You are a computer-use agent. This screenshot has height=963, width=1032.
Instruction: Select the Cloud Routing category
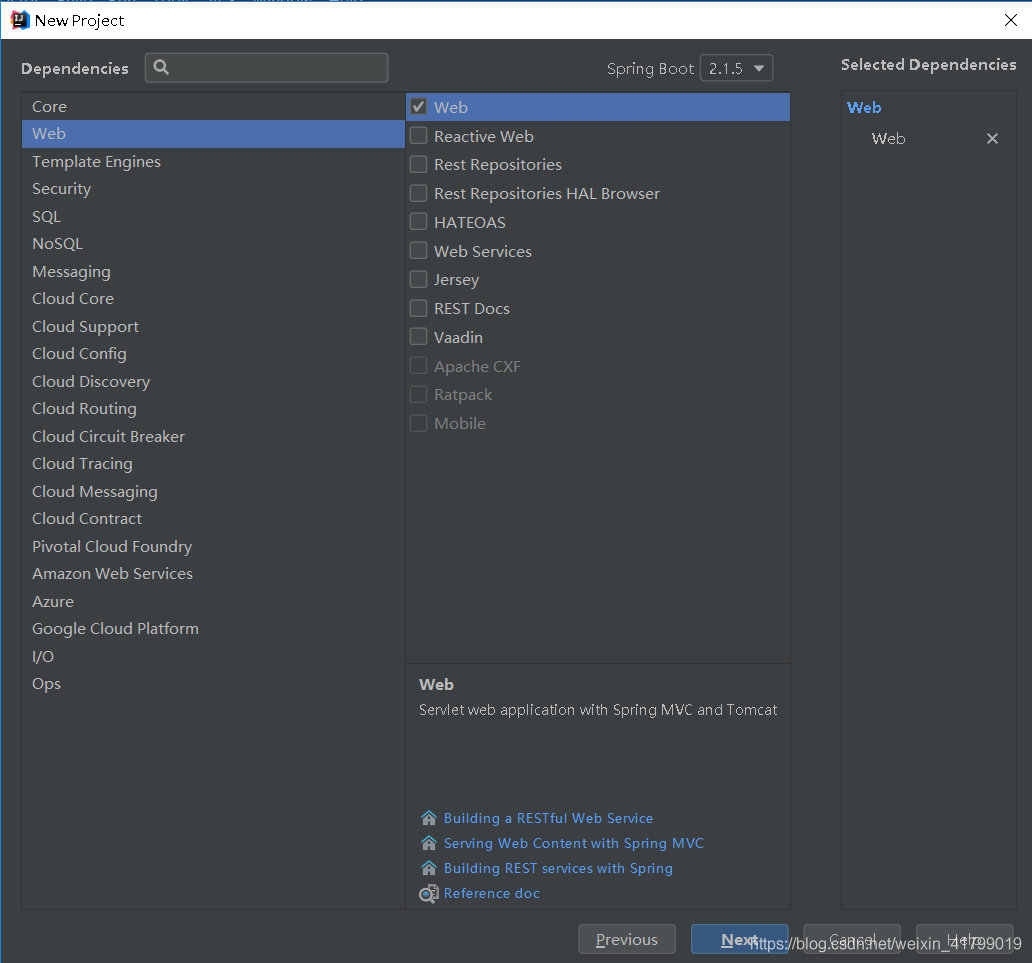point(213,409)
